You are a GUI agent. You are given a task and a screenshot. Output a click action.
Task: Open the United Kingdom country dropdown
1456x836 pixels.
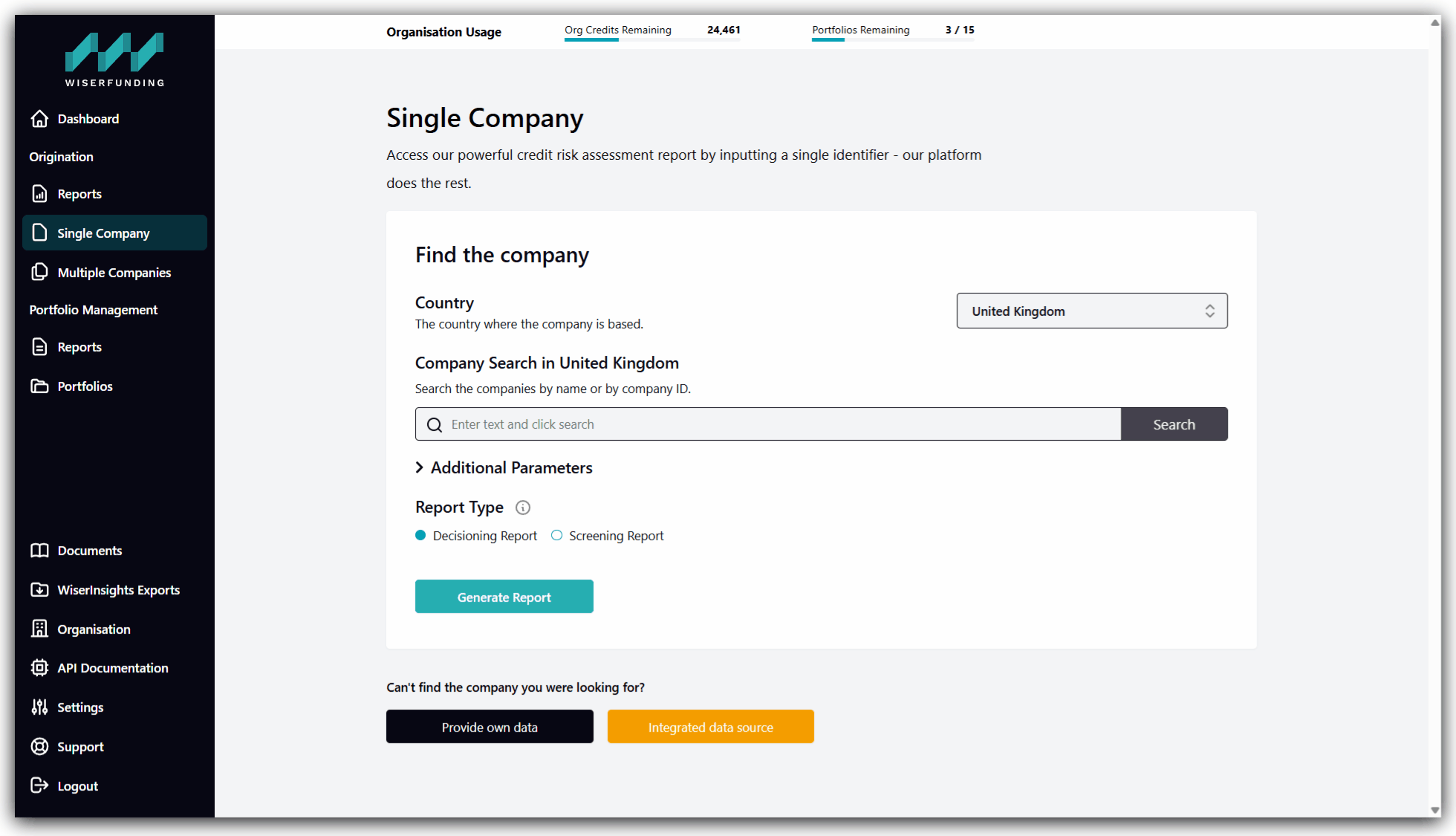(1092, 311)
